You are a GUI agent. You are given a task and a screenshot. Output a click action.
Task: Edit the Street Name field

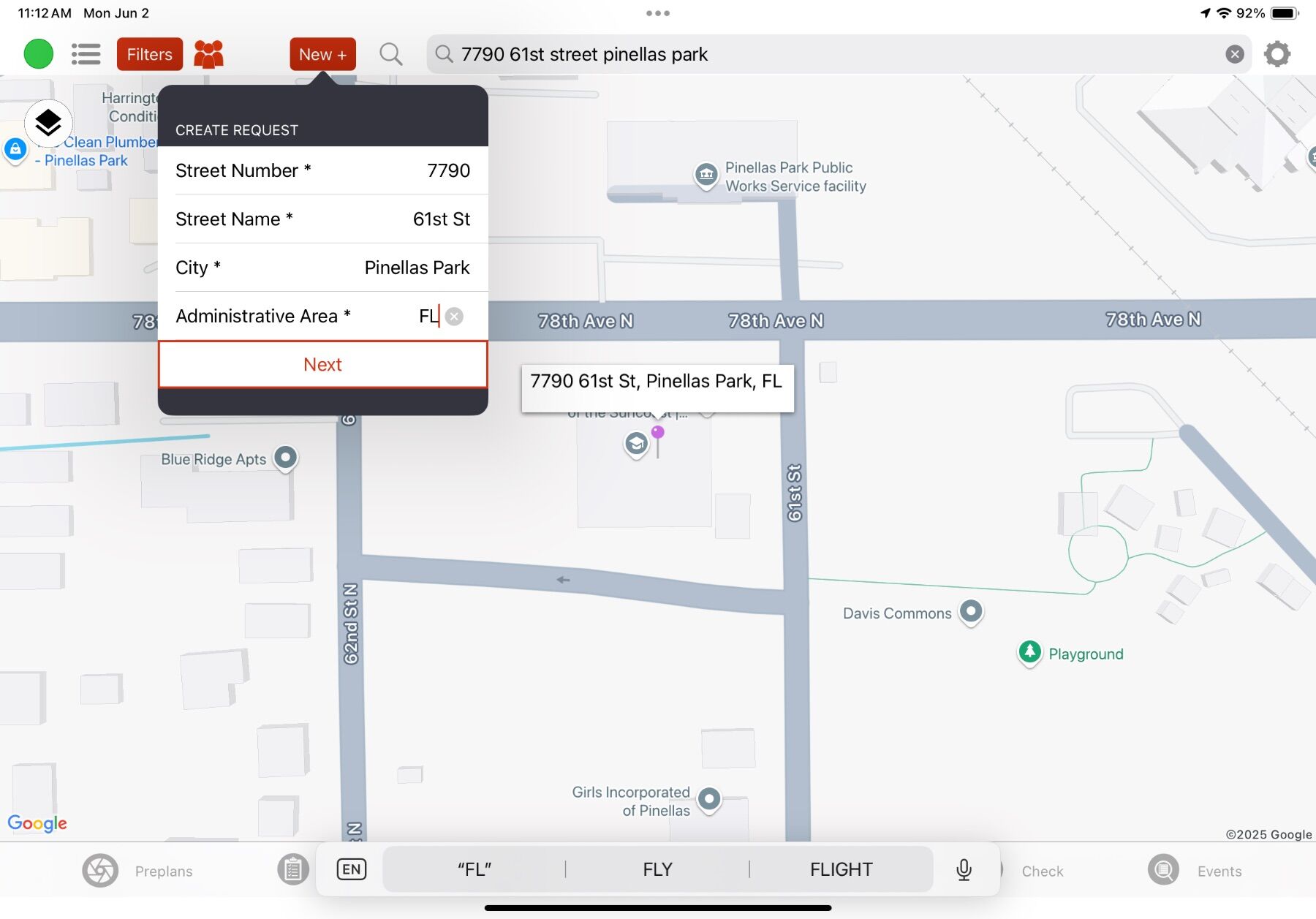tap(322, 219)
